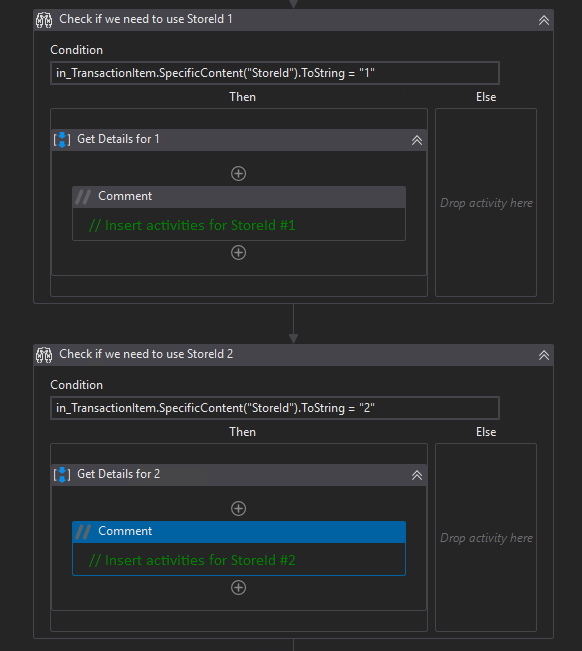This screenshot has height=651, width=582.
Task: Click sequence icon of Get Details for 1
Action: click(x=62, y=140)
